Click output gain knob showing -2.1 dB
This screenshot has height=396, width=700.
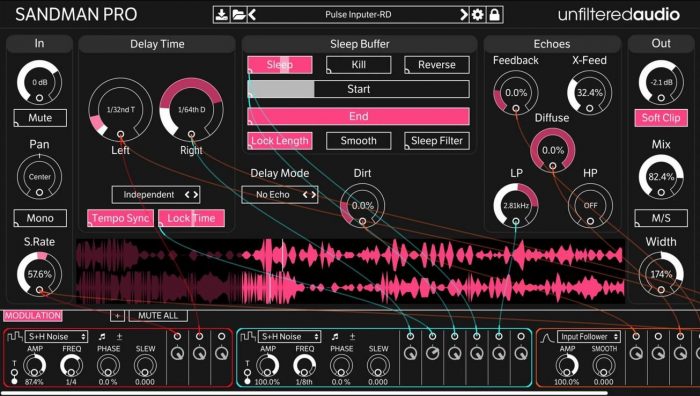[661, 83]
